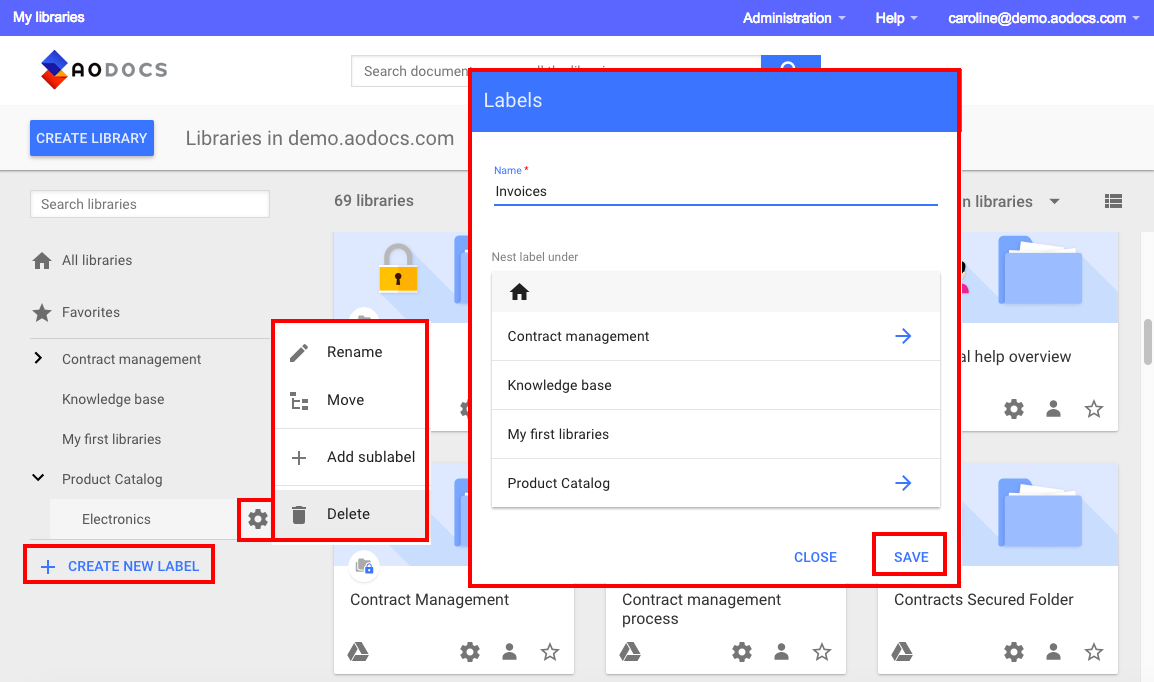
Task: Open My first libraries label in sidebar
Action: click(x=111, y=439)
